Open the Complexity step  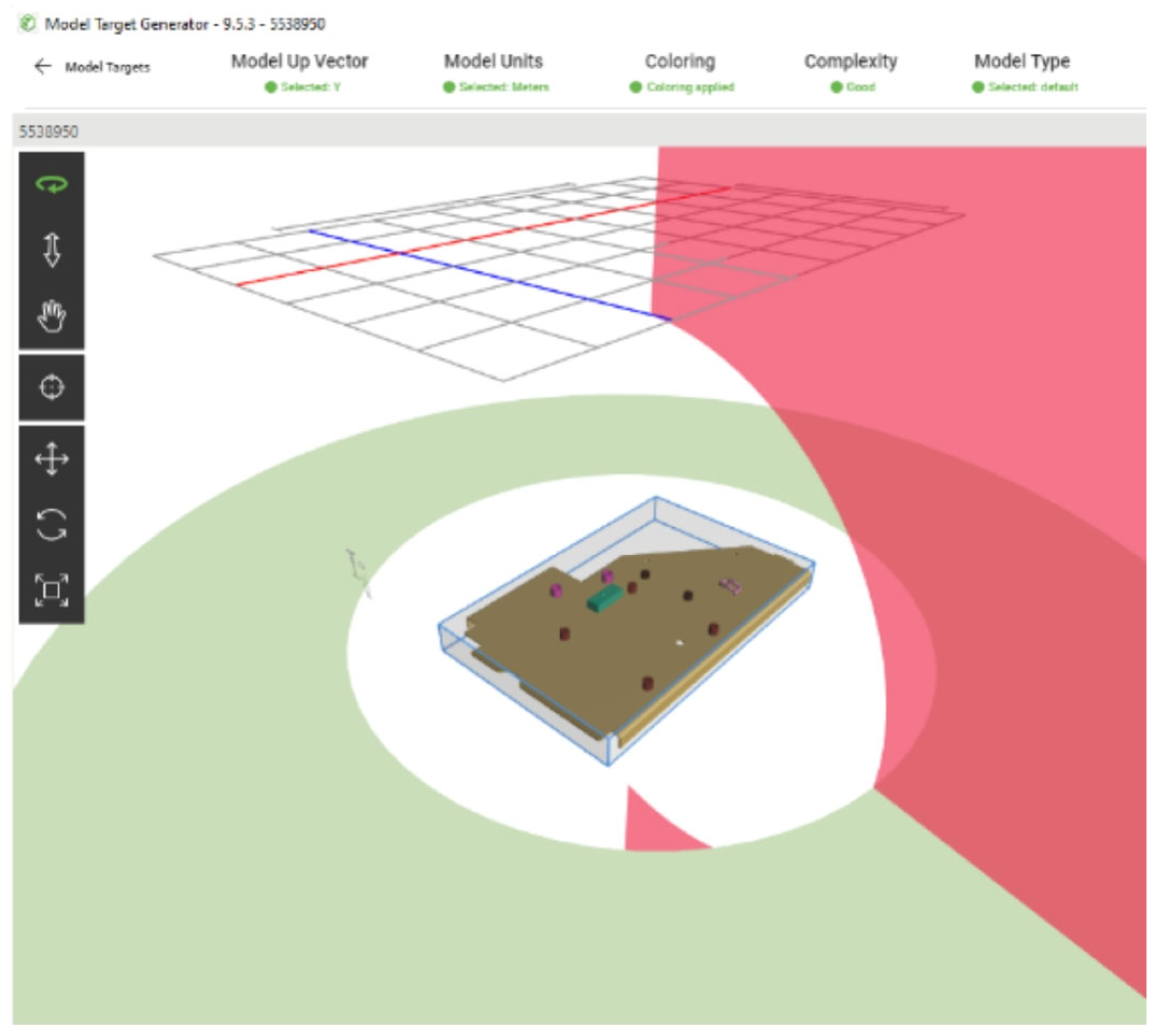850,61
